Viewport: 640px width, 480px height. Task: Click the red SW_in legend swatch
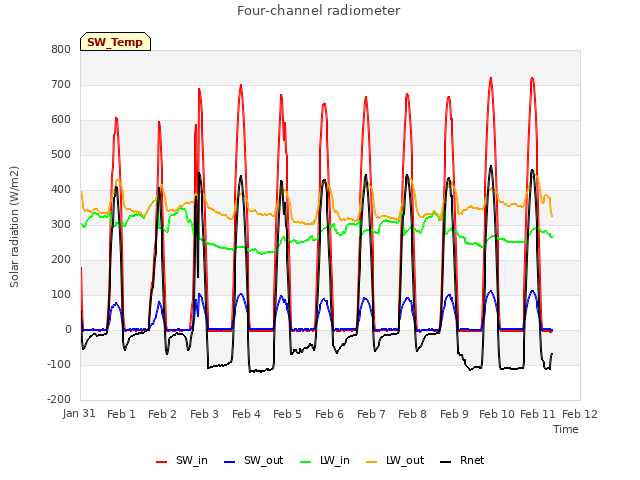[162, 462]
